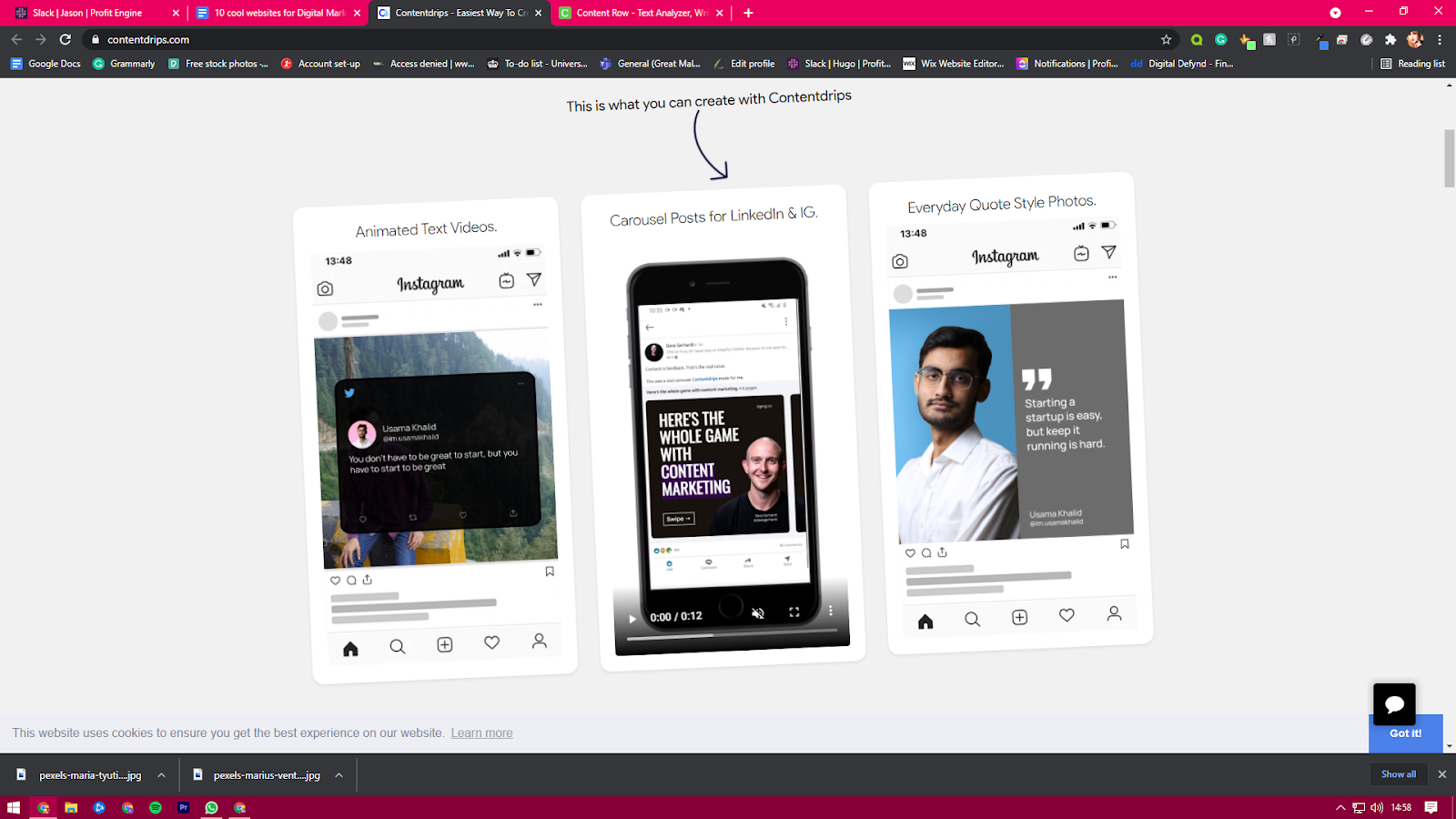Open the Google Docs bookmark
Screen dimensions: 1456x819
coord(45,64)
